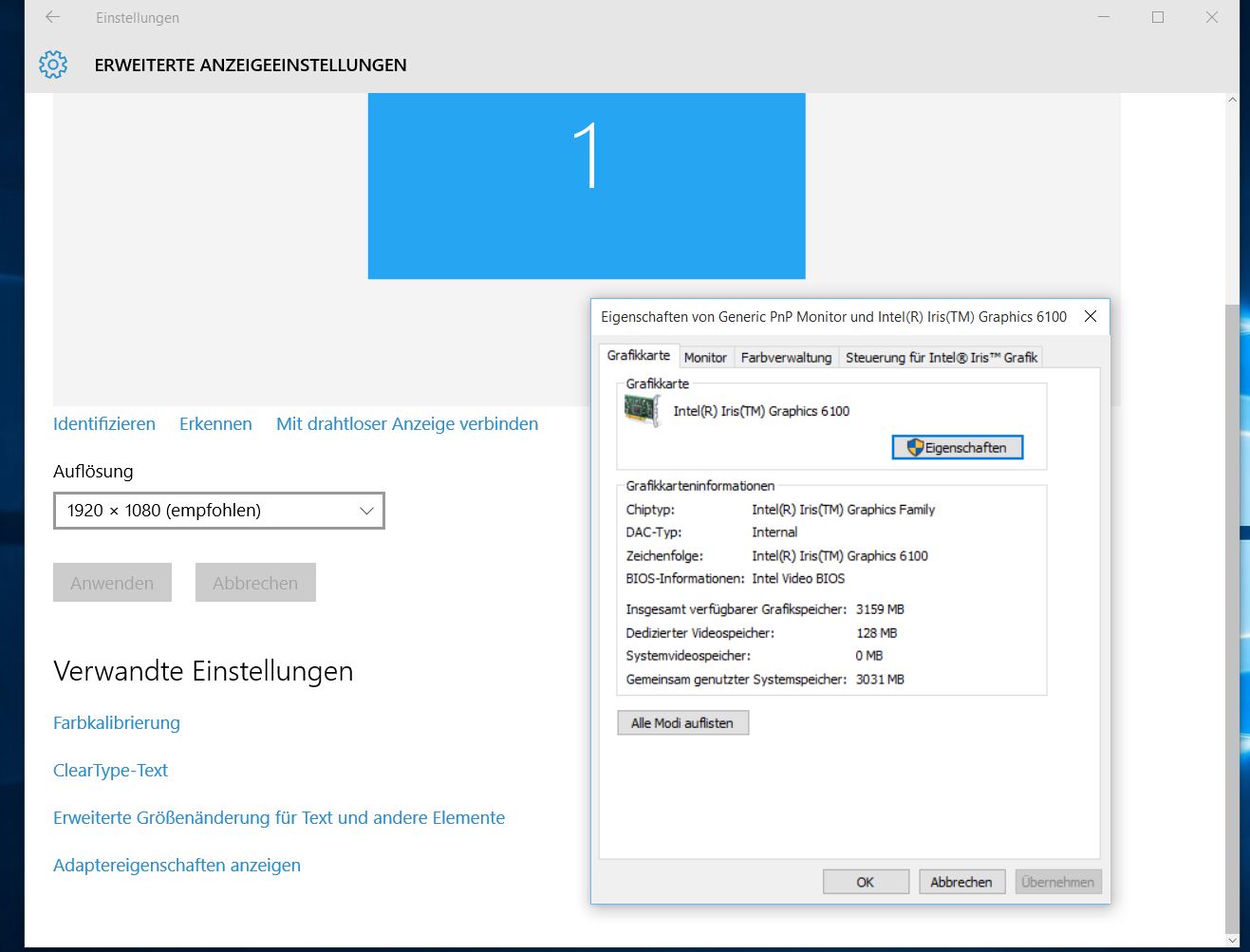The width and height of the screenshot is (1250, 952).
Task: Open Farbkalibrierung settings
Action: (x=116, y=722)
